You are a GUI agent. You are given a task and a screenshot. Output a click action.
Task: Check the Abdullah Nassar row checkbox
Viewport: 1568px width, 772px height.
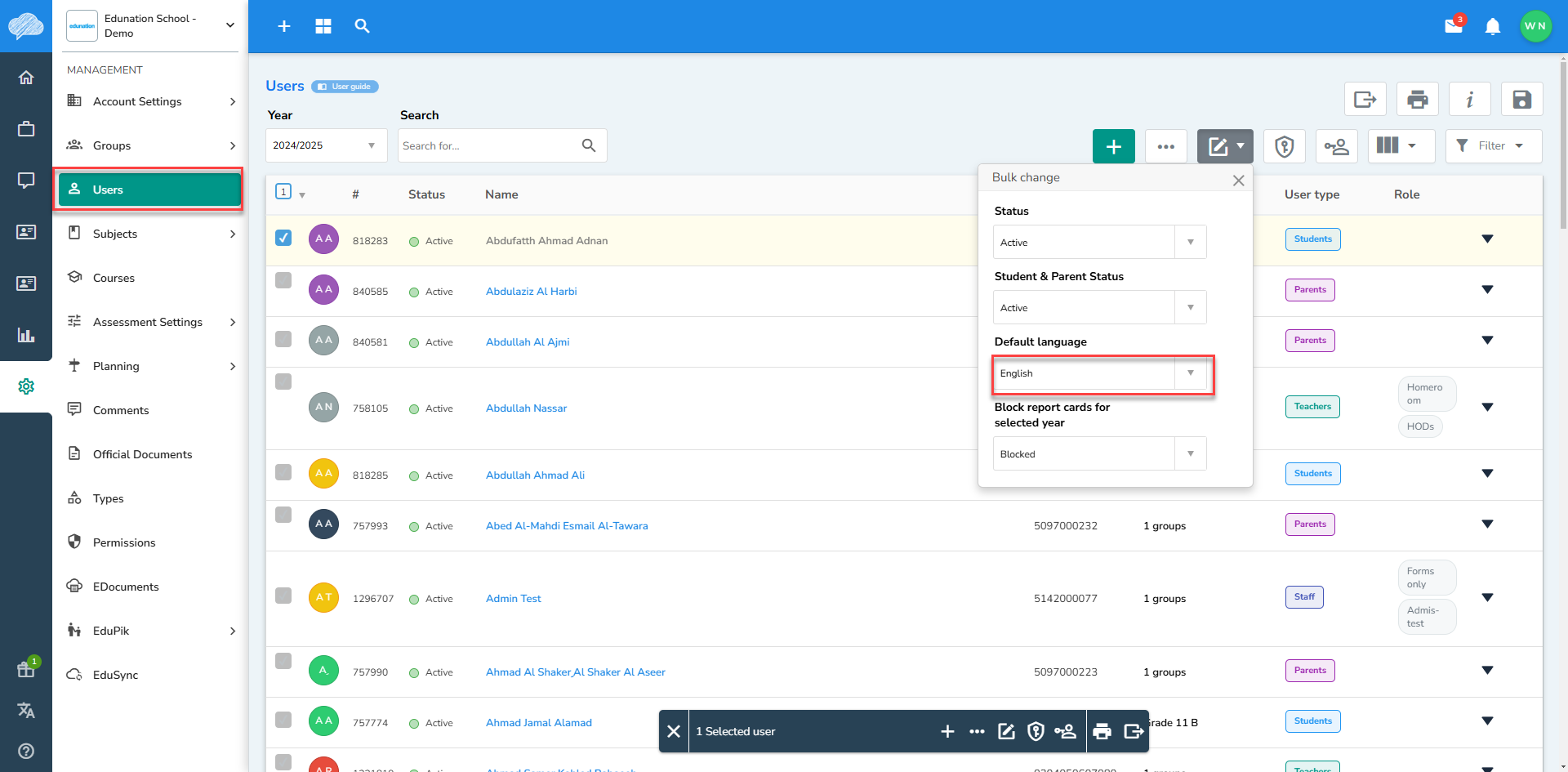(283, 382)
